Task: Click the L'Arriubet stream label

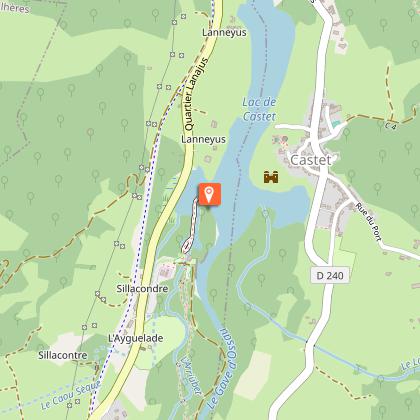Action: click(x=190, y=376)
